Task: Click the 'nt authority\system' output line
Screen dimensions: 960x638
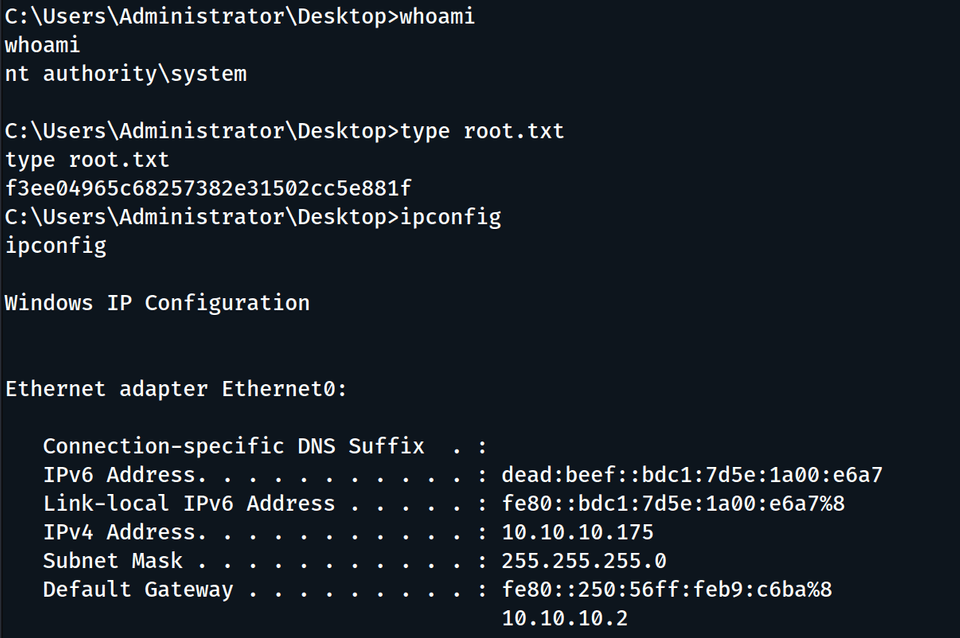Action: 126,74
